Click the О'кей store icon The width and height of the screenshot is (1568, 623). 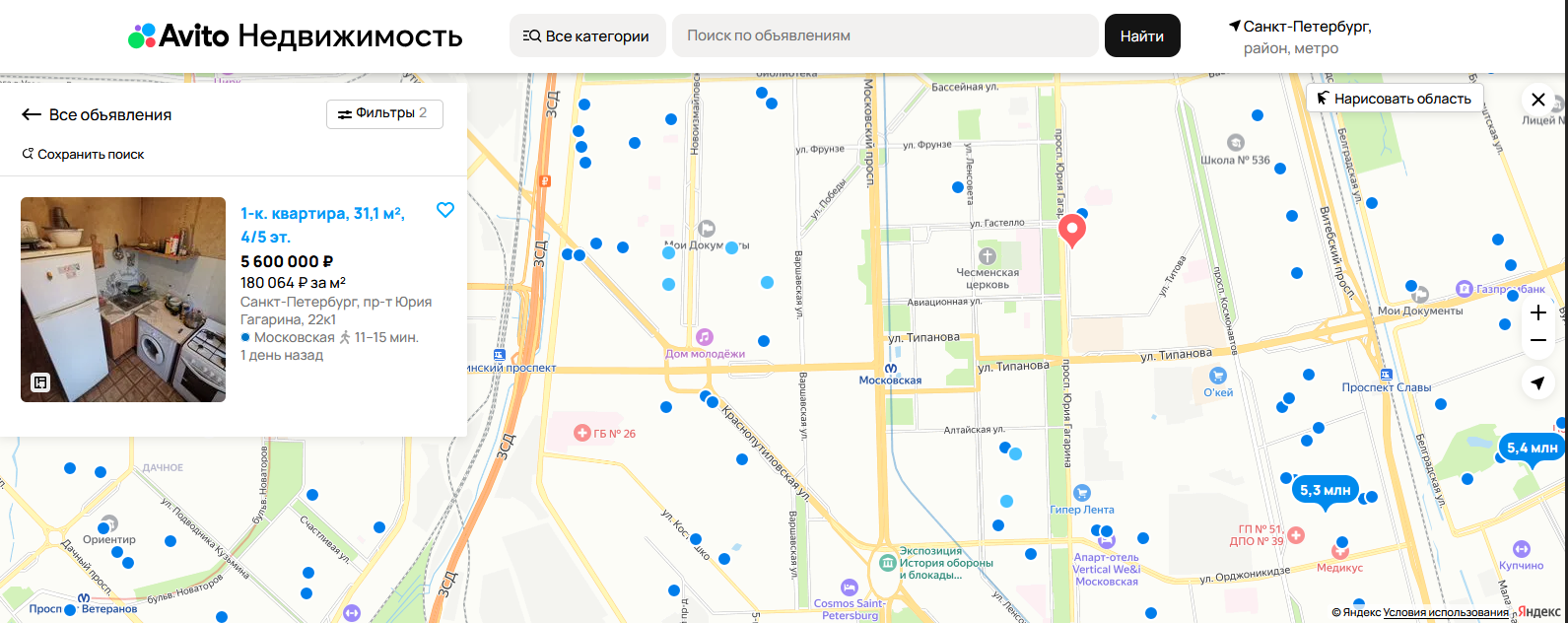point(1218,376)
